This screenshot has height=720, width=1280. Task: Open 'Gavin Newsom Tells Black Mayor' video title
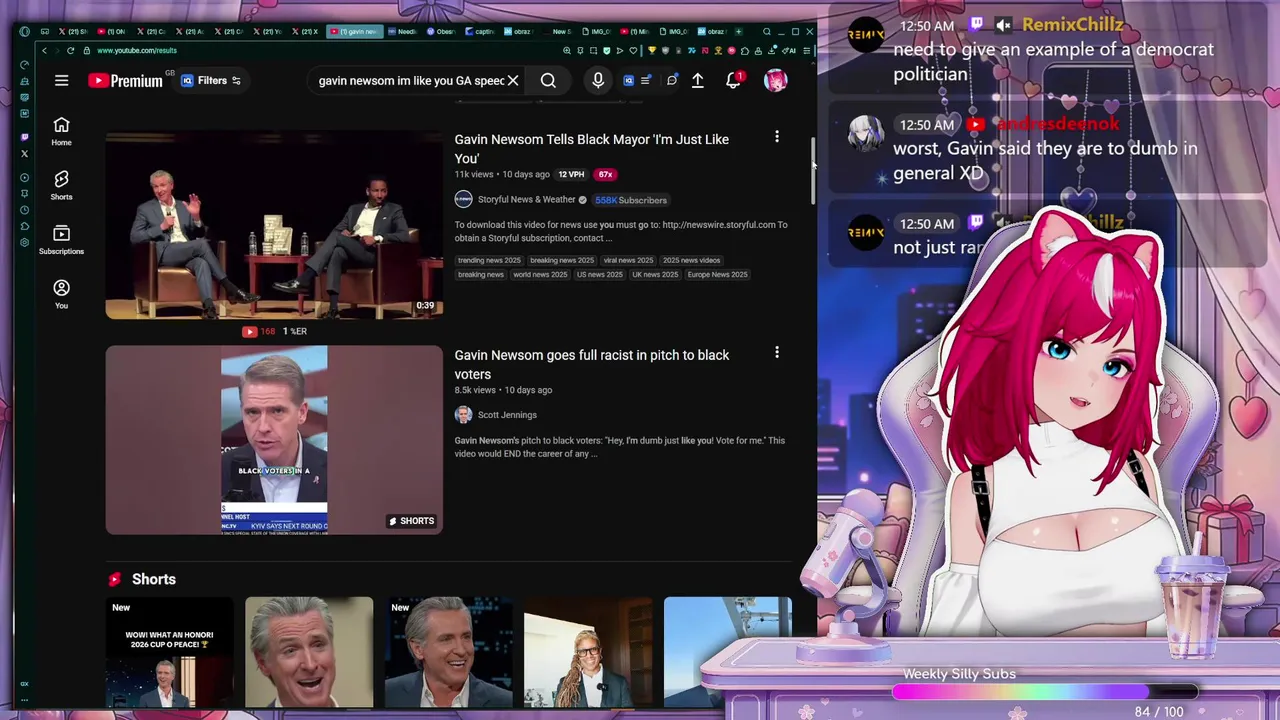[591, 149]
